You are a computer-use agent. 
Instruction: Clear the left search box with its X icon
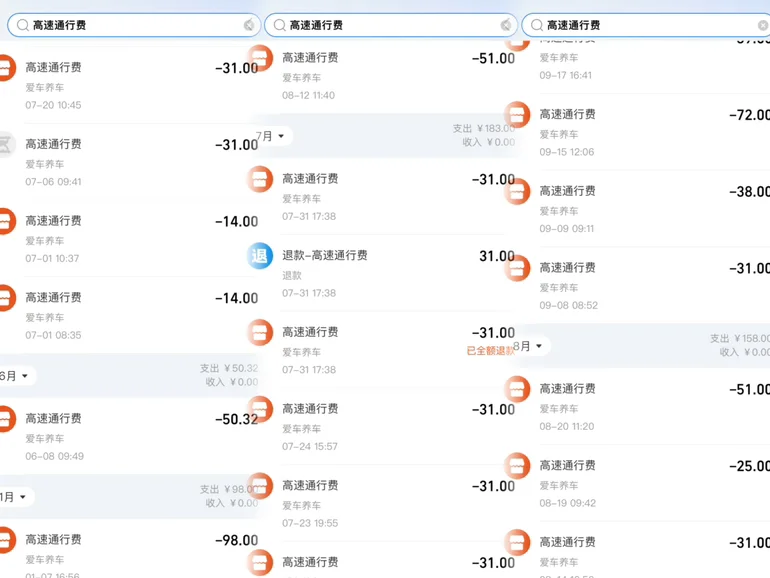pyautogui.click(x=249, y=25)
